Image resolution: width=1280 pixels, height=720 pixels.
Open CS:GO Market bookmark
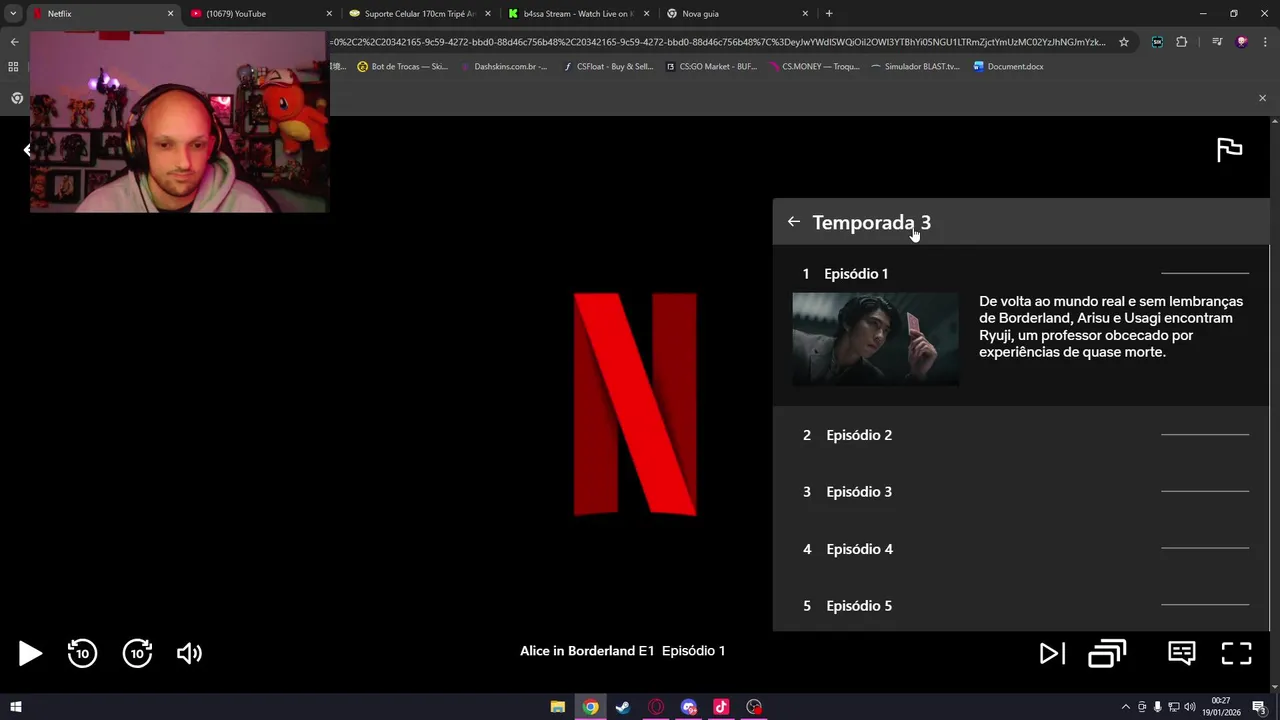(x=712, y=67)
